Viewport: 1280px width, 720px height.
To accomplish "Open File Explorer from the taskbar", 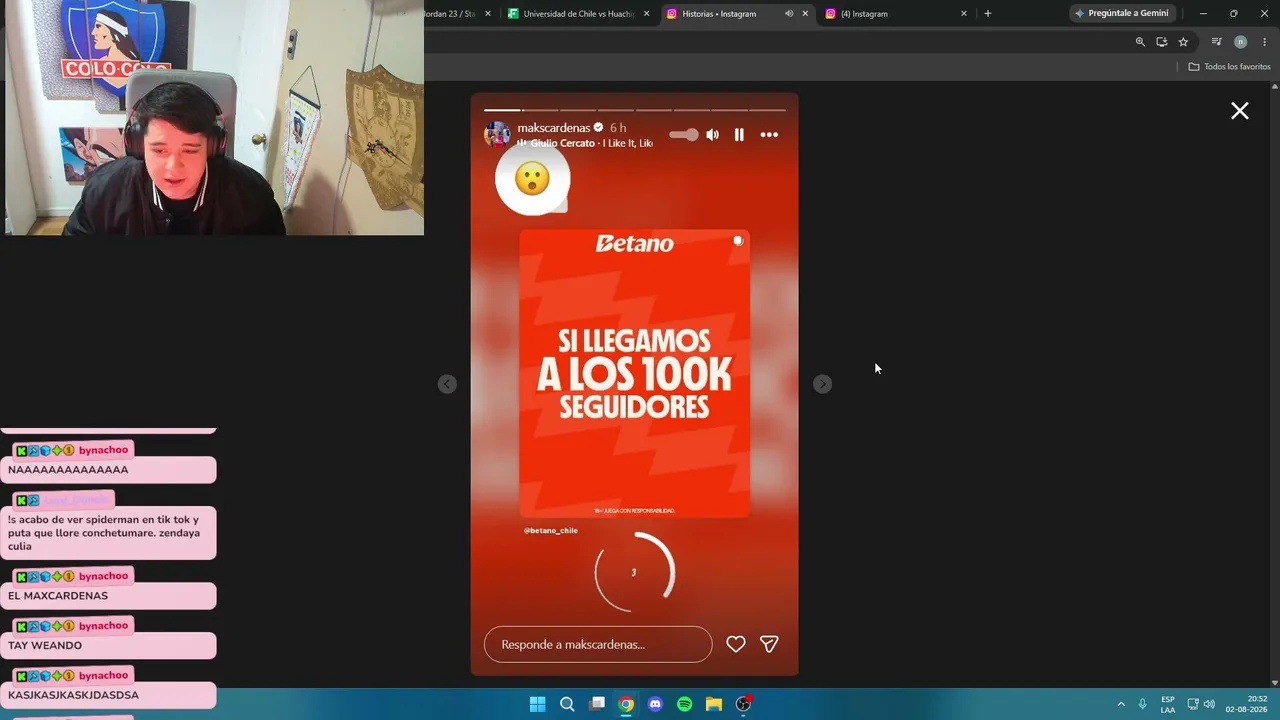I will click(714, 704).
